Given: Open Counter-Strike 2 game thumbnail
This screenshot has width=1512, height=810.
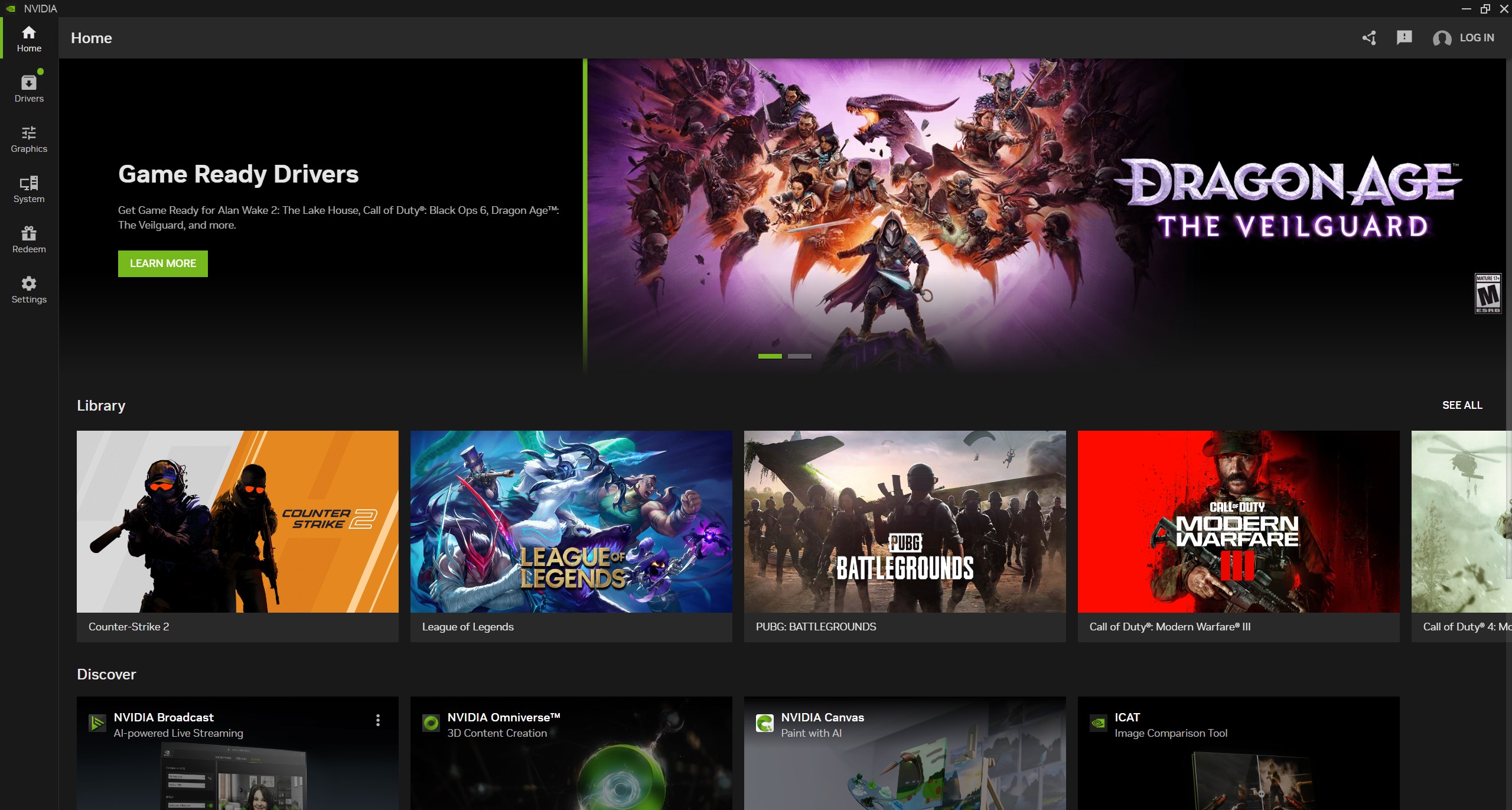Looking at the screenshot, I should pyautogui.click(x=237, y=522).
